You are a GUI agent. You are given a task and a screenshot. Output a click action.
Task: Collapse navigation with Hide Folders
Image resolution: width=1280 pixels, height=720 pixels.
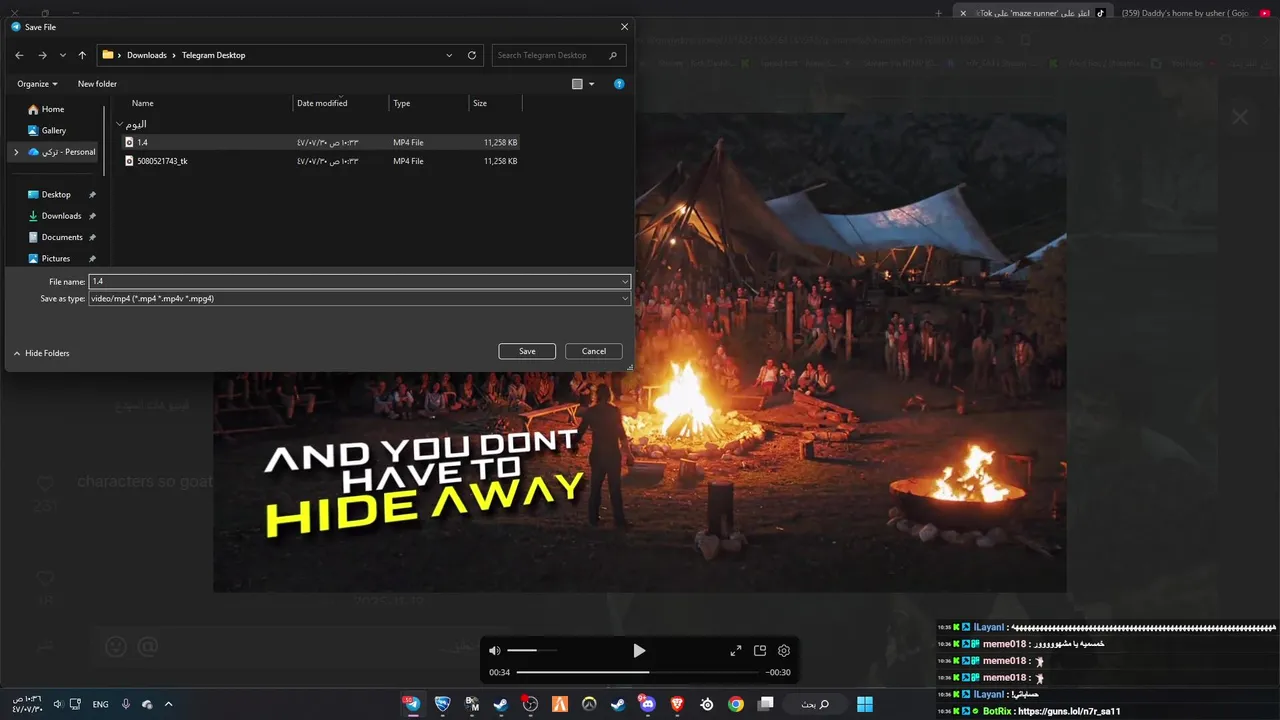coord(41,353)
